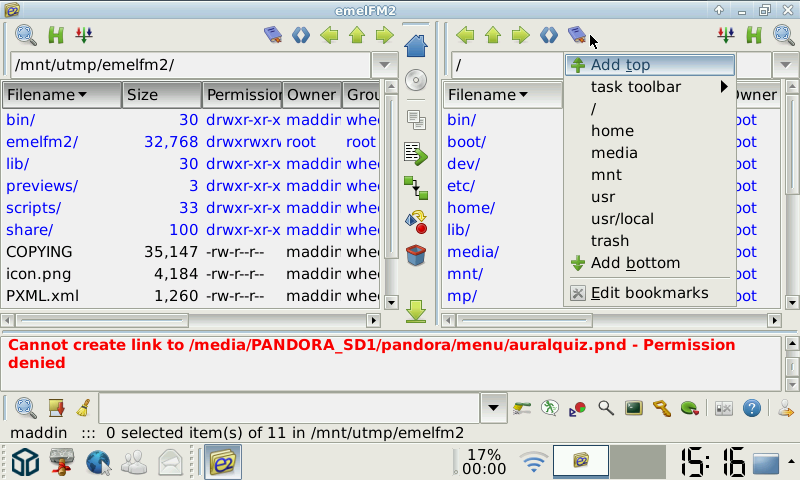Screen dimensions: 800x480
Task: Select Add top bookmark entry
Action: [x=650, y=65]
